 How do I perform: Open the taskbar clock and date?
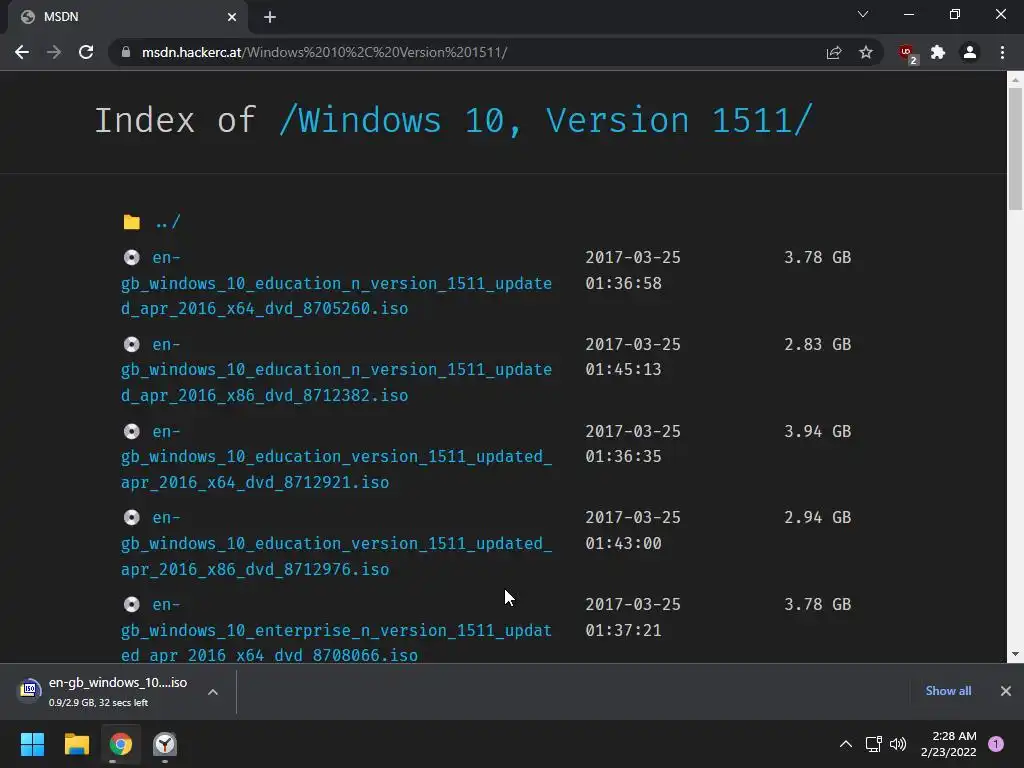tap(948, 744)
